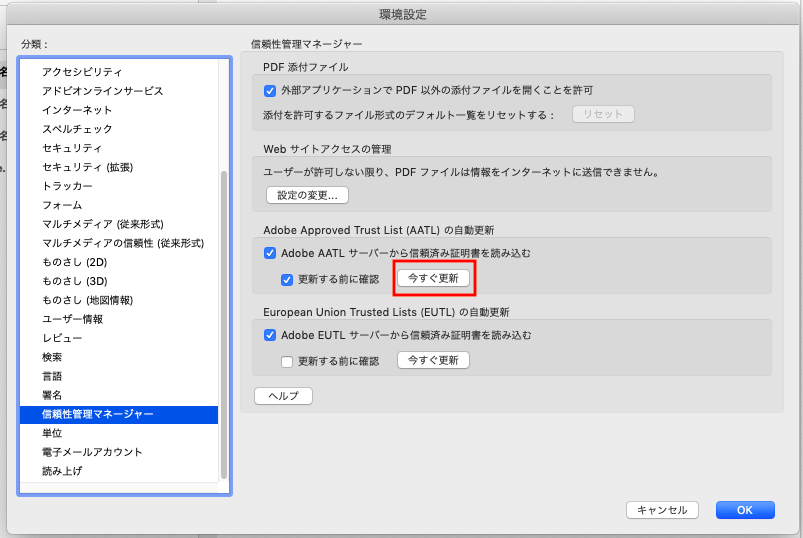Viewport: 803px width, 538px height.
Task: Click AATL 今すぐ更新 button
Action: click(x=433, y=279)
